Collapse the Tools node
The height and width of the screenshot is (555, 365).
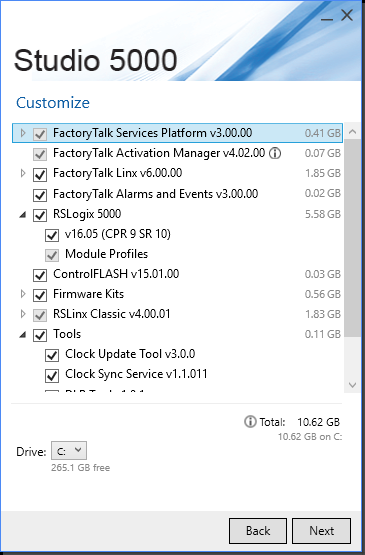coord(23,334)
